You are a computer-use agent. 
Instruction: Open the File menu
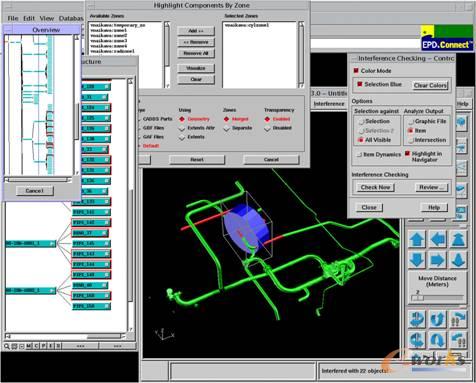coord(13,18)
